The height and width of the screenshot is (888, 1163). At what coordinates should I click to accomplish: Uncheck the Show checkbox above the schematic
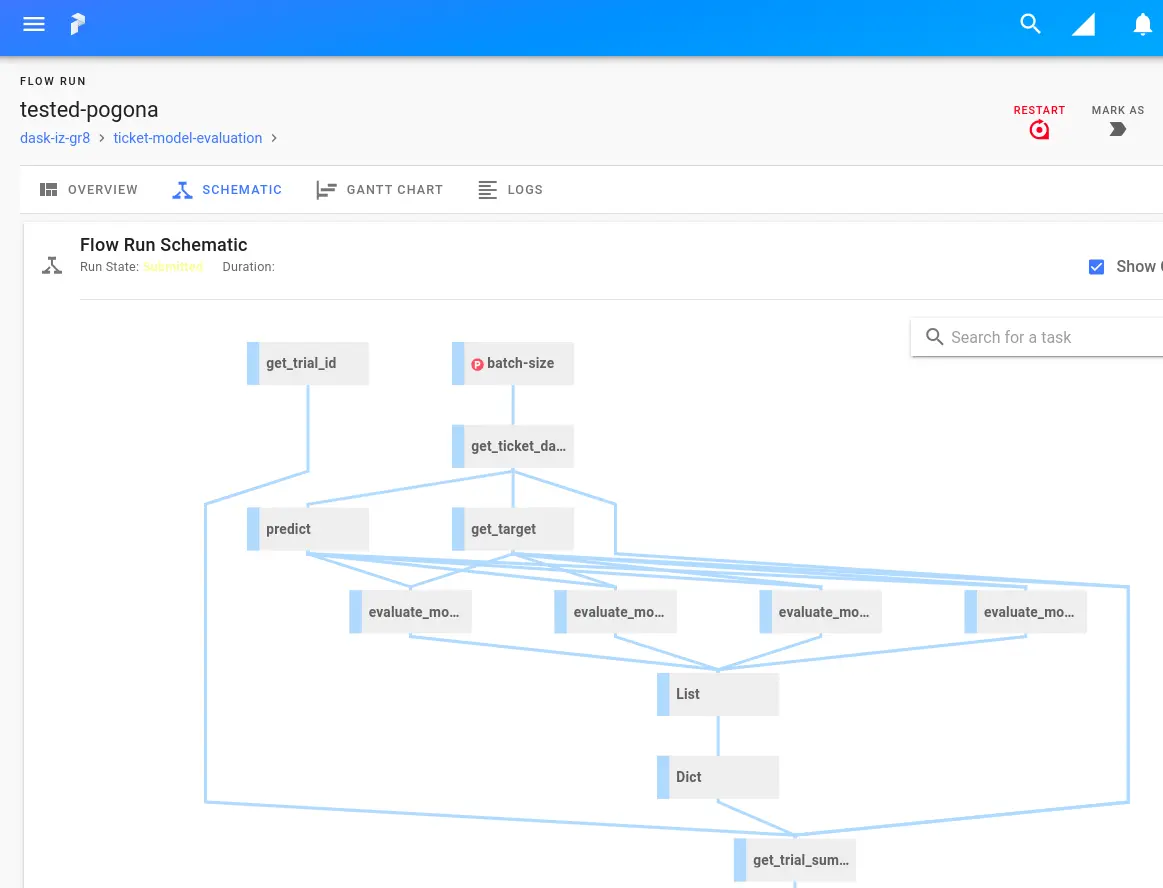point(1096,266)
